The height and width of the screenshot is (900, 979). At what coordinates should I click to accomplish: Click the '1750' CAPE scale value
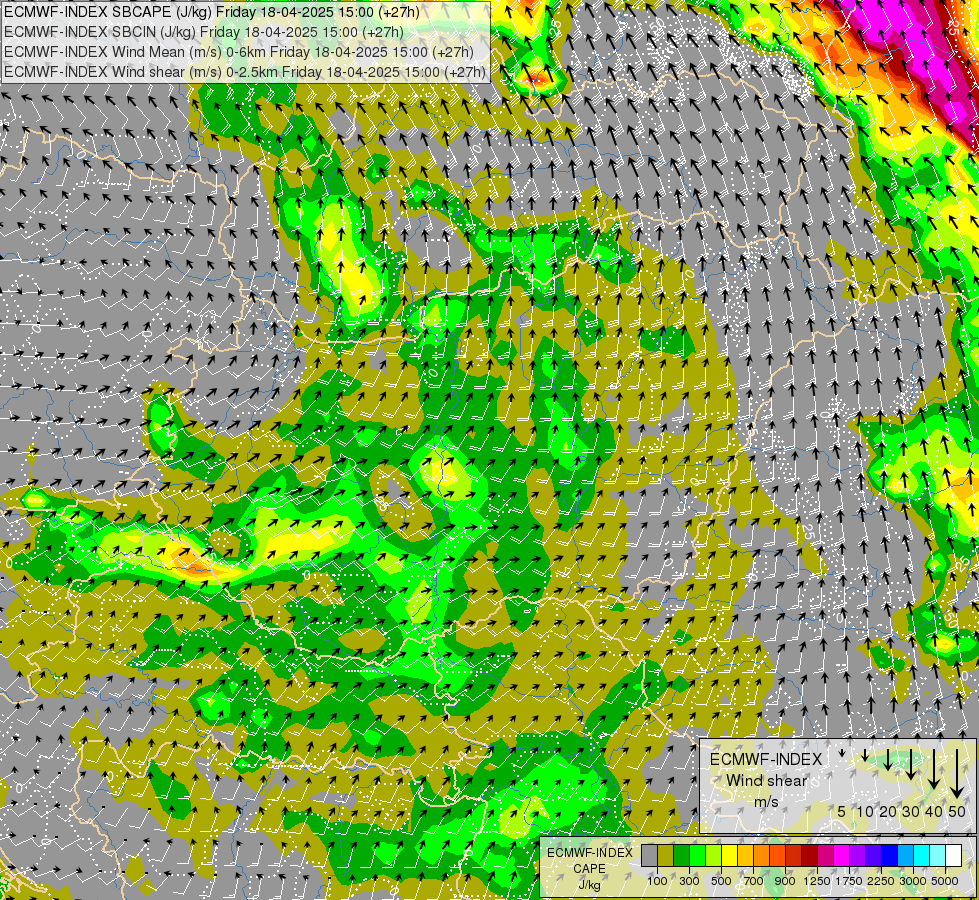pyautogui.click(x=849, y=881)
